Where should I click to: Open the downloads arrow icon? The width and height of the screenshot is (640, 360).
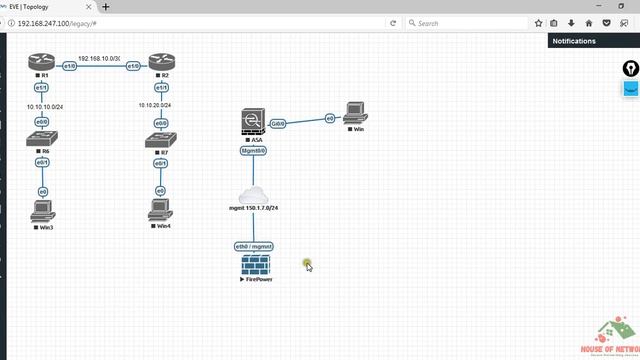pyautogui.click(x=571, y=23)
